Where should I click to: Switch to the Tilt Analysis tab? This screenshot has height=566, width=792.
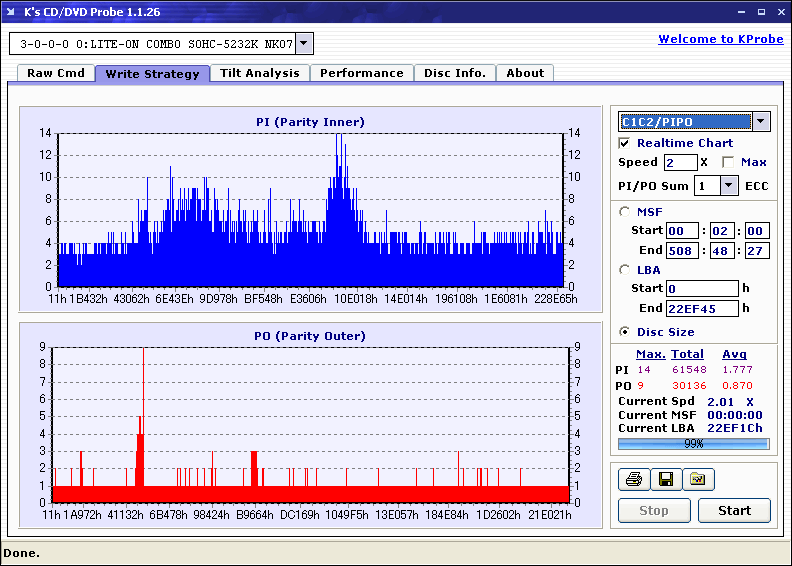click(260, 73)
